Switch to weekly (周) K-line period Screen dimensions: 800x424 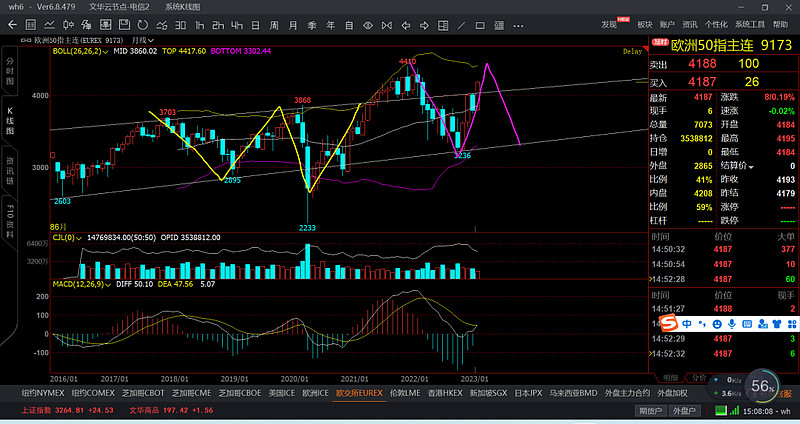[274, 25]
